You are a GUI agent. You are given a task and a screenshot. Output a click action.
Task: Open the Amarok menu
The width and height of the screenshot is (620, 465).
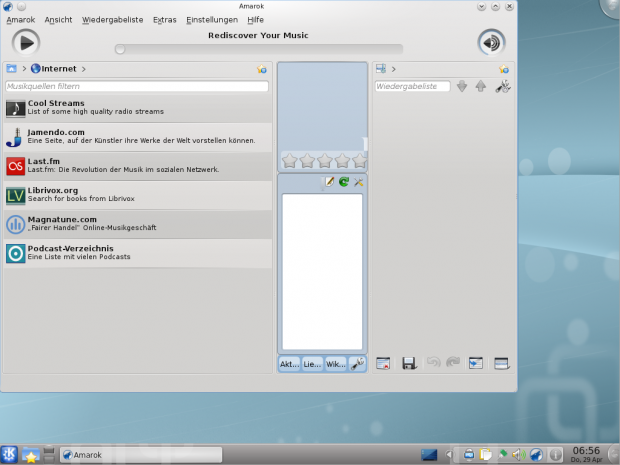coord(21,20)
